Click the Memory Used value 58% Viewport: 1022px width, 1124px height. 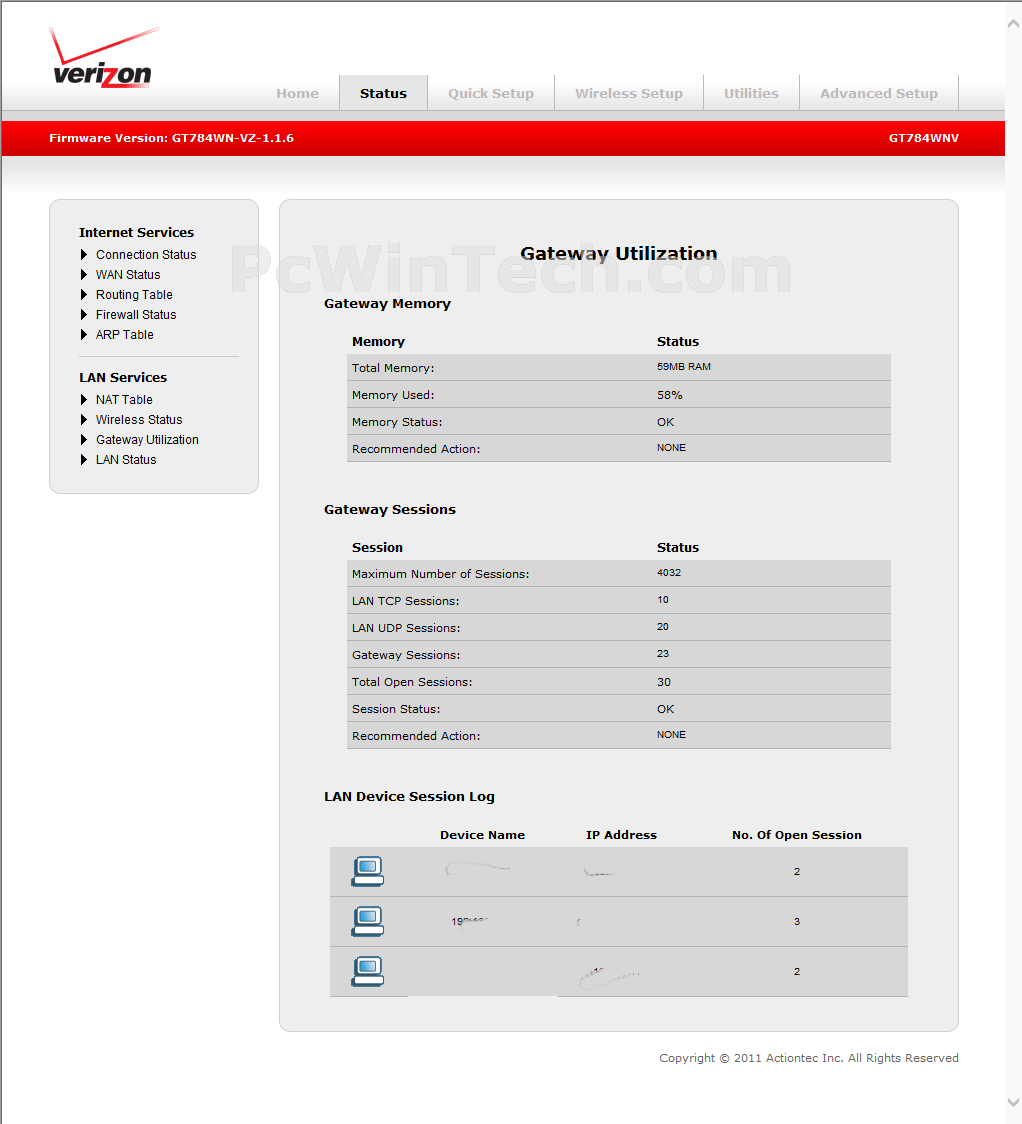click(x=669, y=395)
